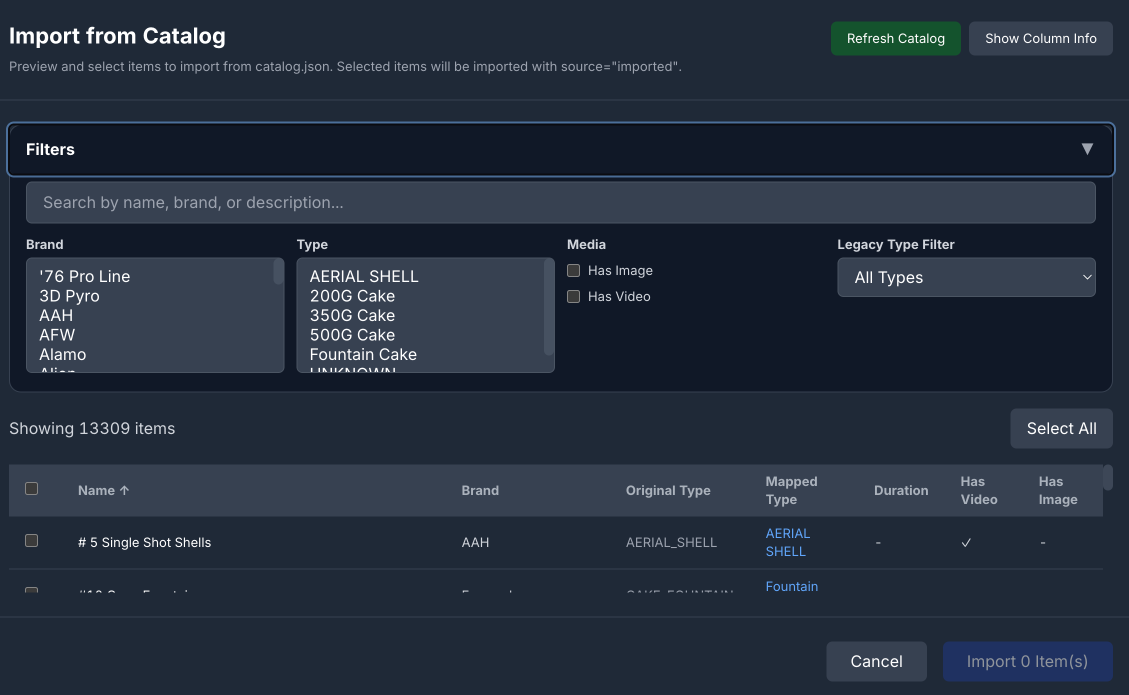Select 3D Pyro in Brand list
This screenshot has height=695, width=1129.
[69, 296]
